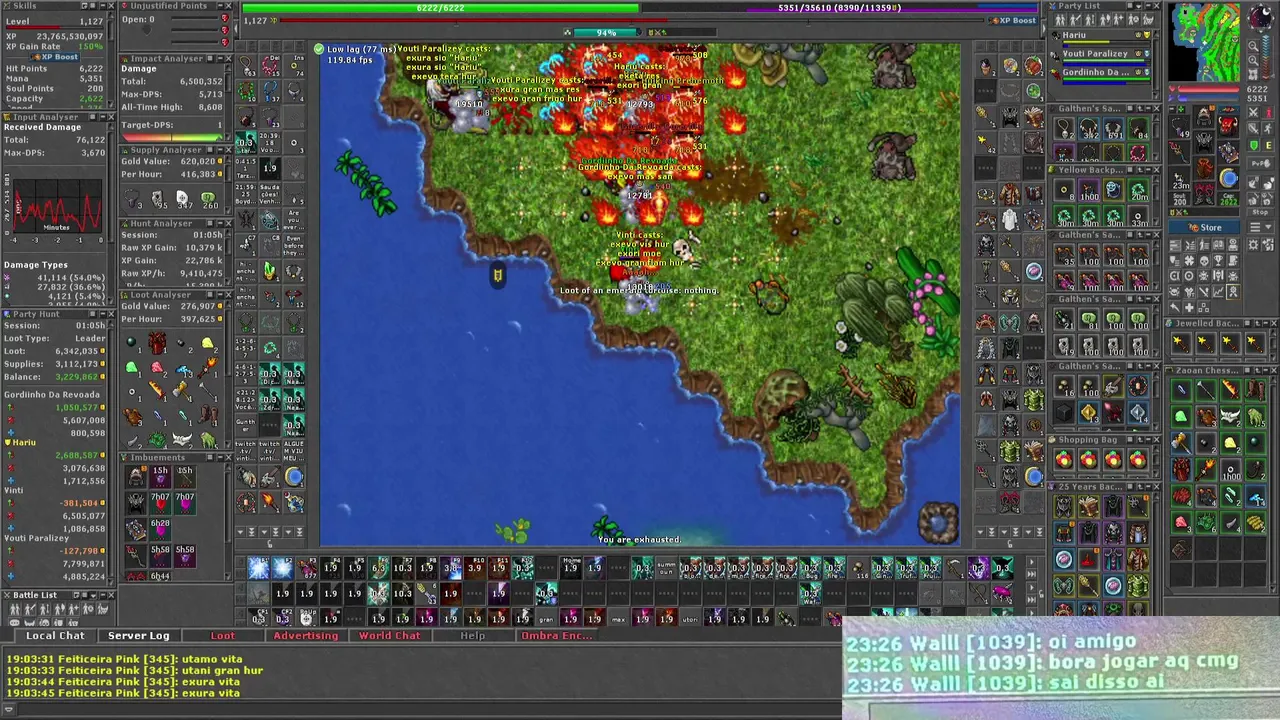
Task: Collapse the Imbuements panel
Action: (x=220, y=457)
